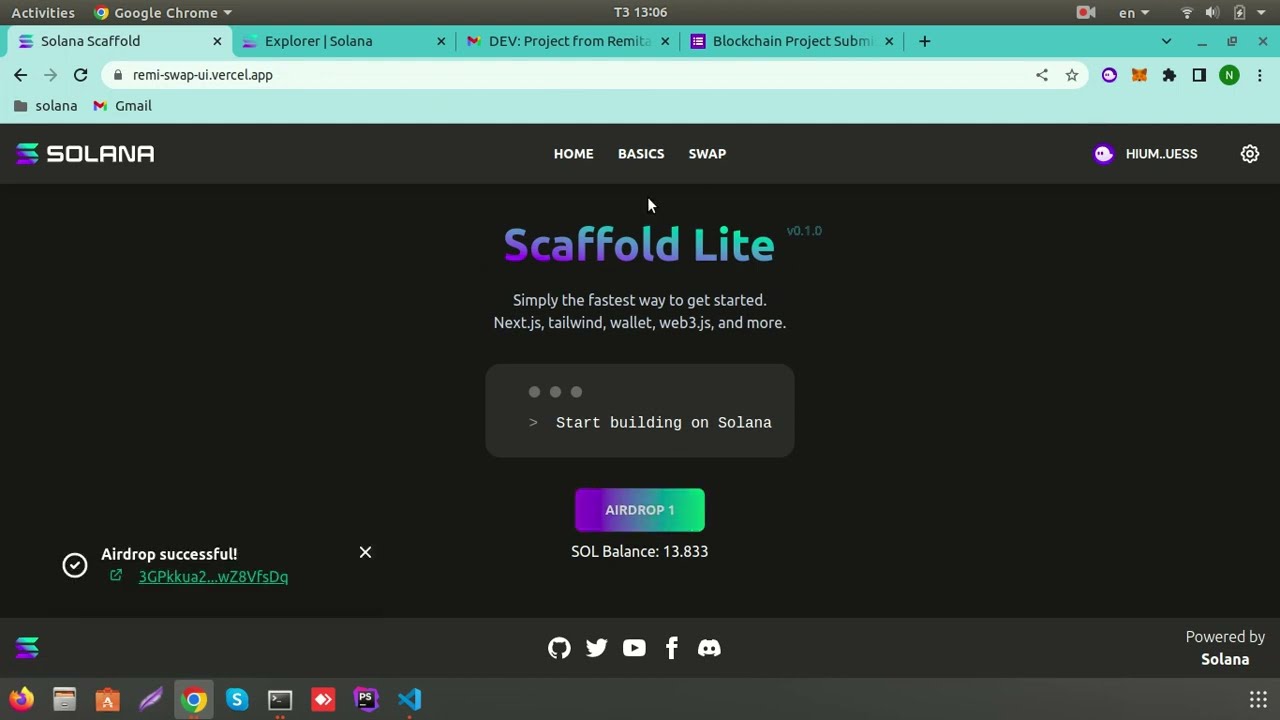This screenshot has height=720, width=1280.
Task: Open the en language dropdown
Action: pos(1133,13)
